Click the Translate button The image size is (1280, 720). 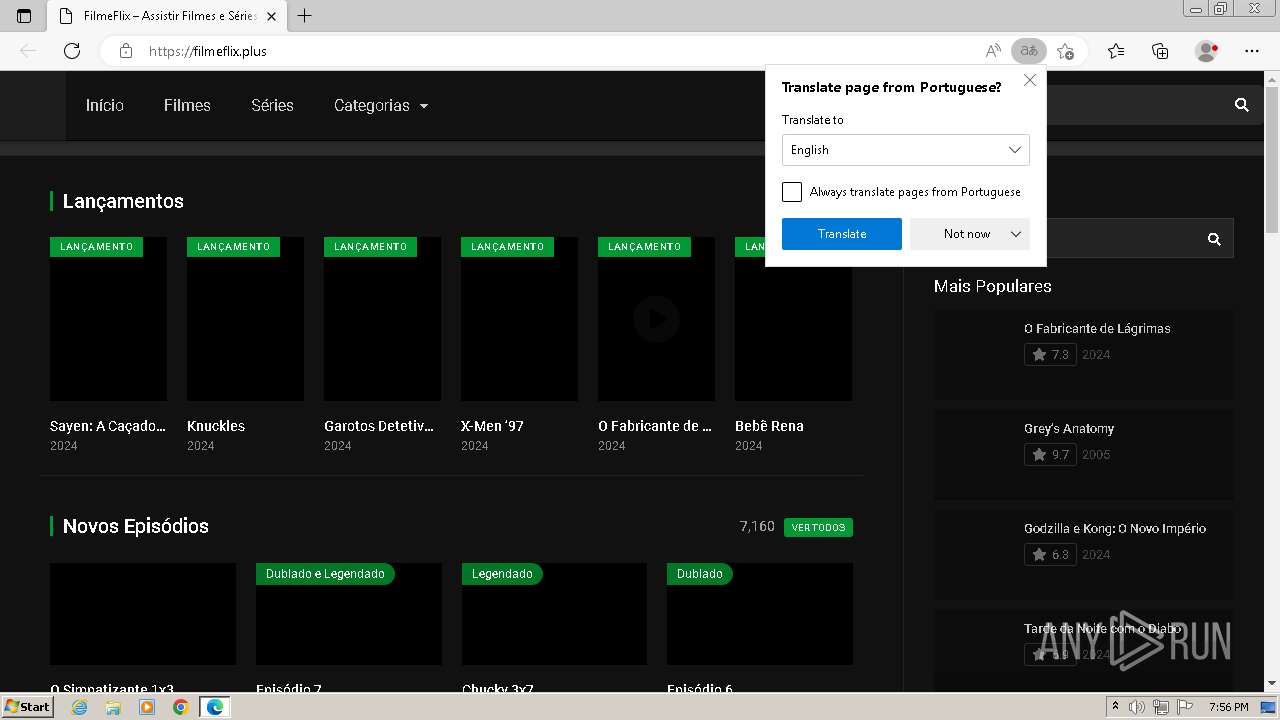(842, 234)
